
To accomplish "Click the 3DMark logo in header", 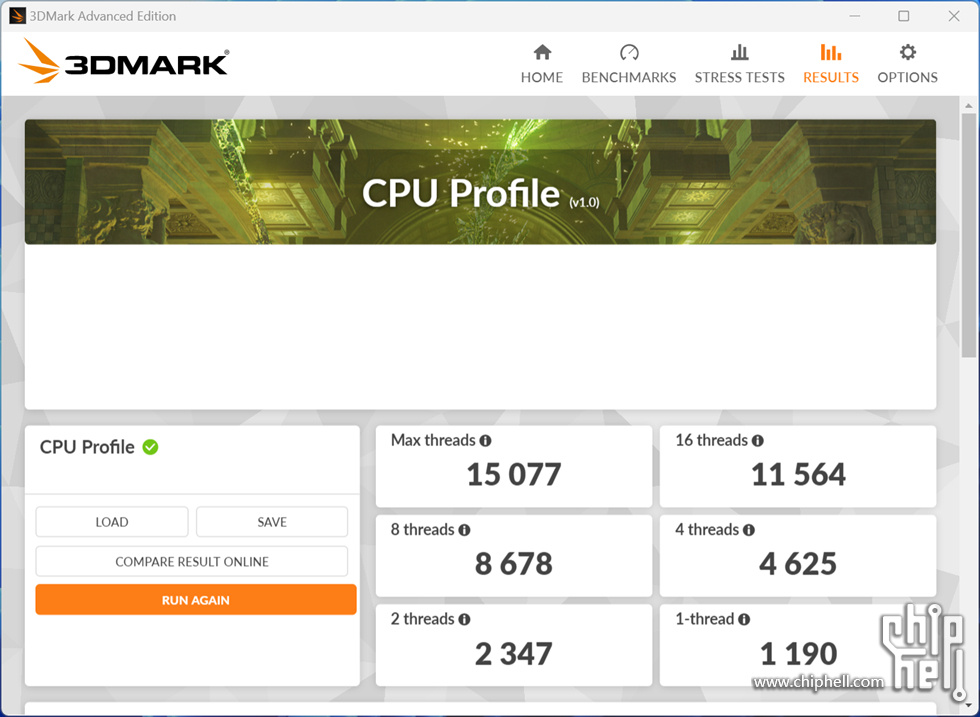I will tap(124, 61).
